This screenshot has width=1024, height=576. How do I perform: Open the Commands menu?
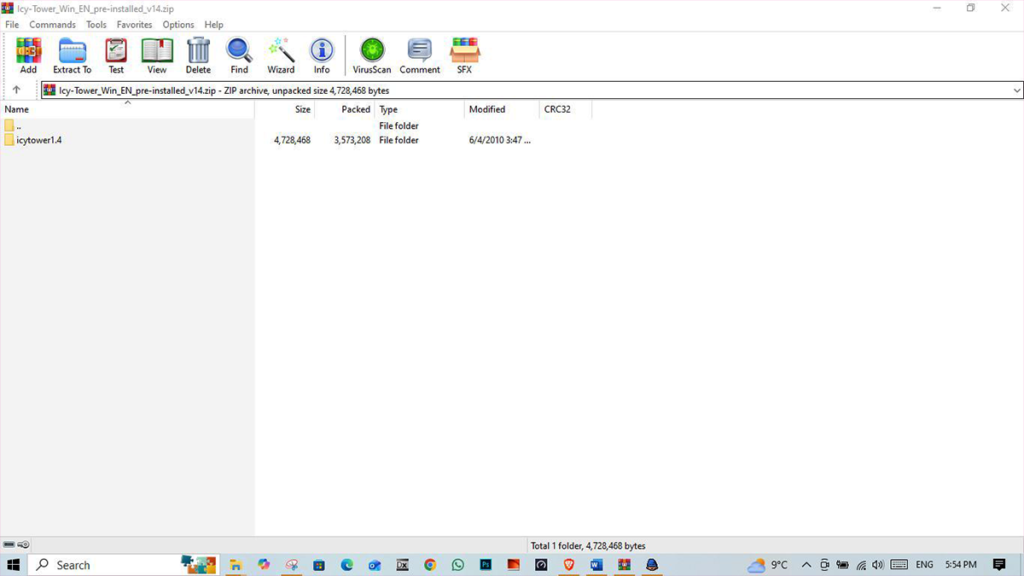[x=52, y=25]
